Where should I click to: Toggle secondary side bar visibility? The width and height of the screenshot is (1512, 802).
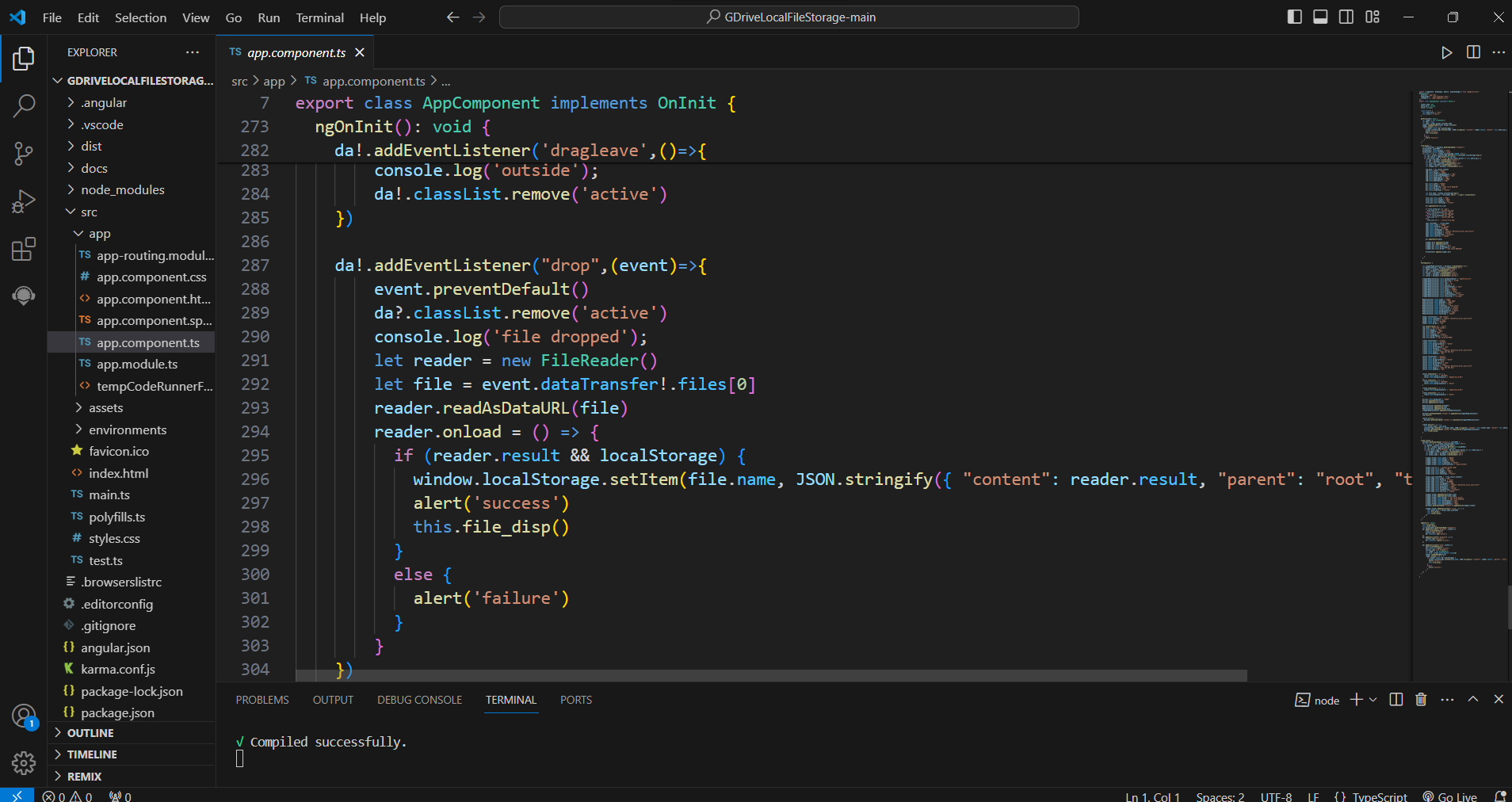(x=1346, y=17)
